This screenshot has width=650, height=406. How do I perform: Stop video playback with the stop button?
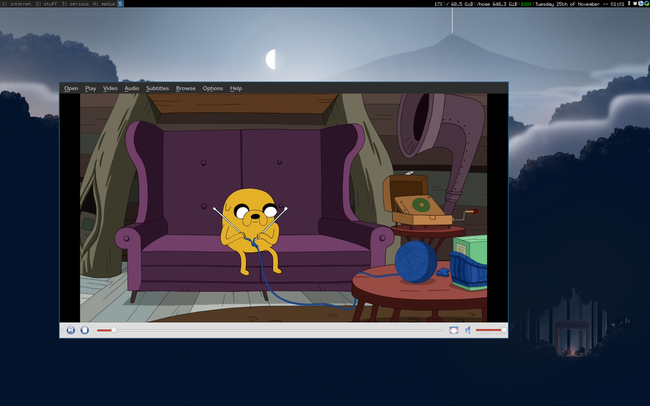pyautogui.click(x=85, y=330)
